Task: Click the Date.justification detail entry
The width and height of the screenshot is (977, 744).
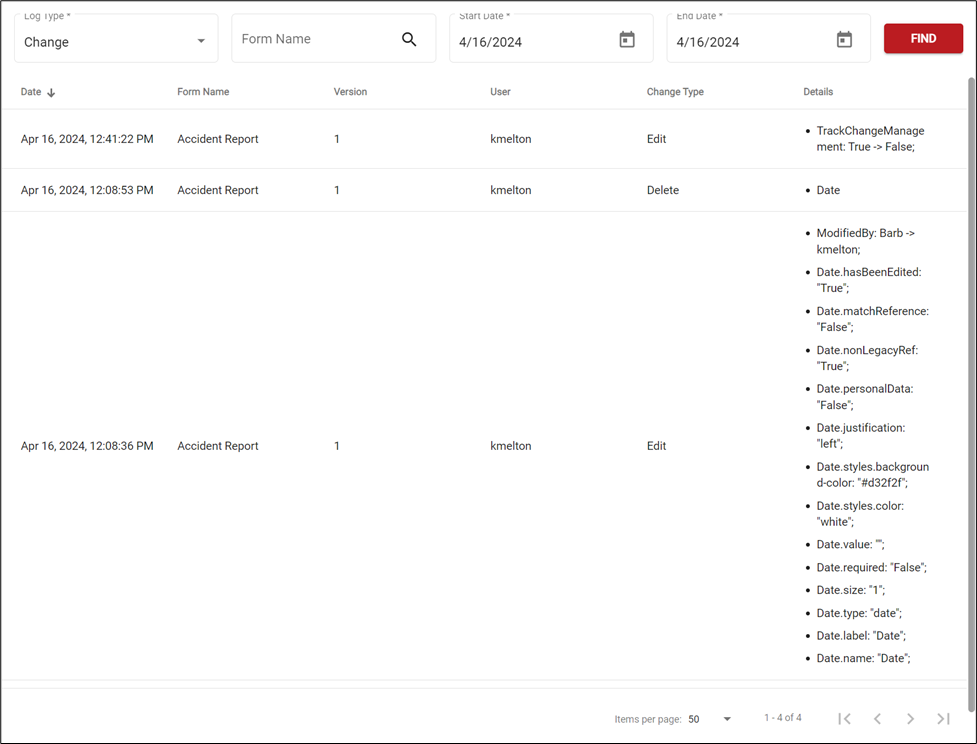Action: coord(860,436)
